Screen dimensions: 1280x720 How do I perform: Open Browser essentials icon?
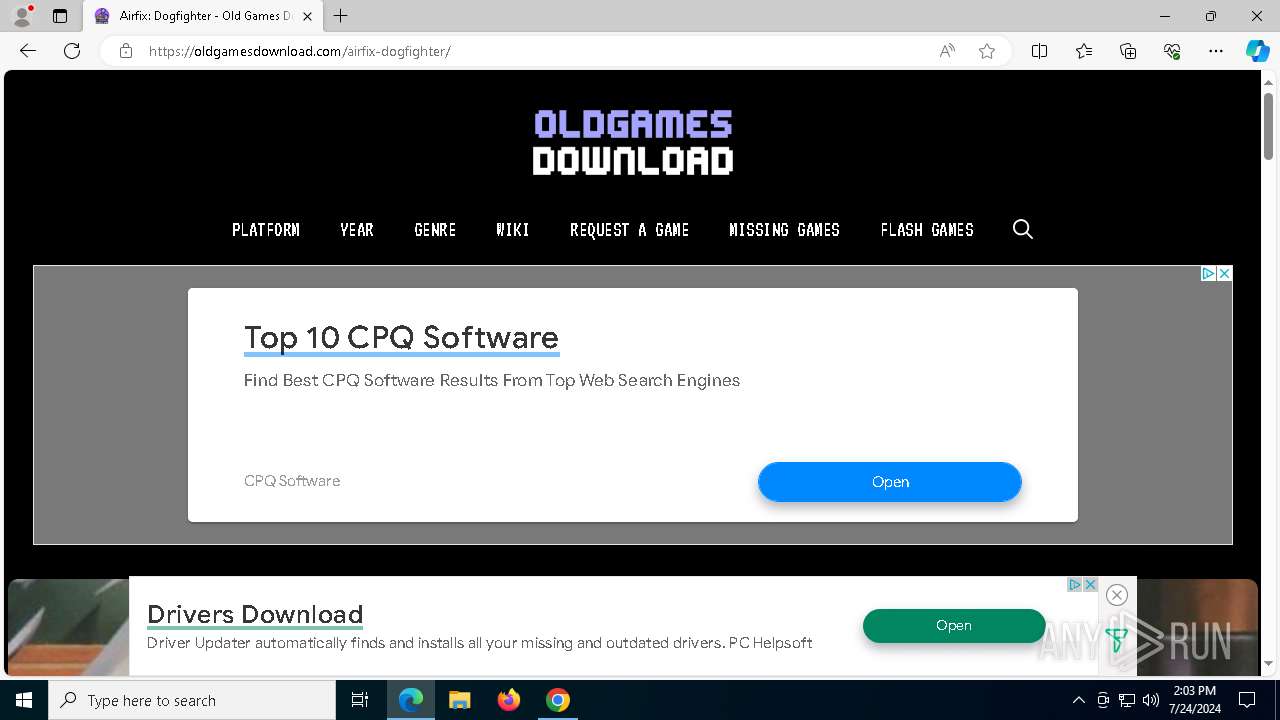tap(1172, 51)
